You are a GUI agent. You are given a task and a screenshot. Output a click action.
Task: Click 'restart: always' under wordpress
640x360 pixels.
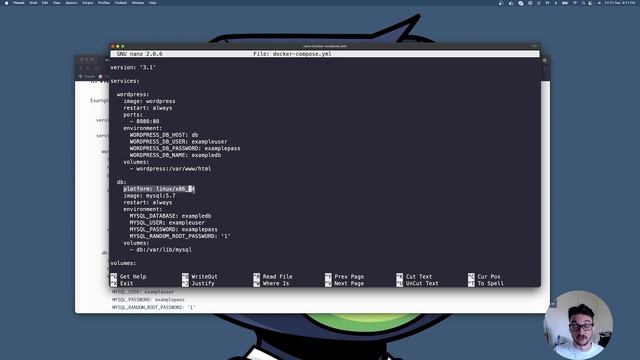148,108
